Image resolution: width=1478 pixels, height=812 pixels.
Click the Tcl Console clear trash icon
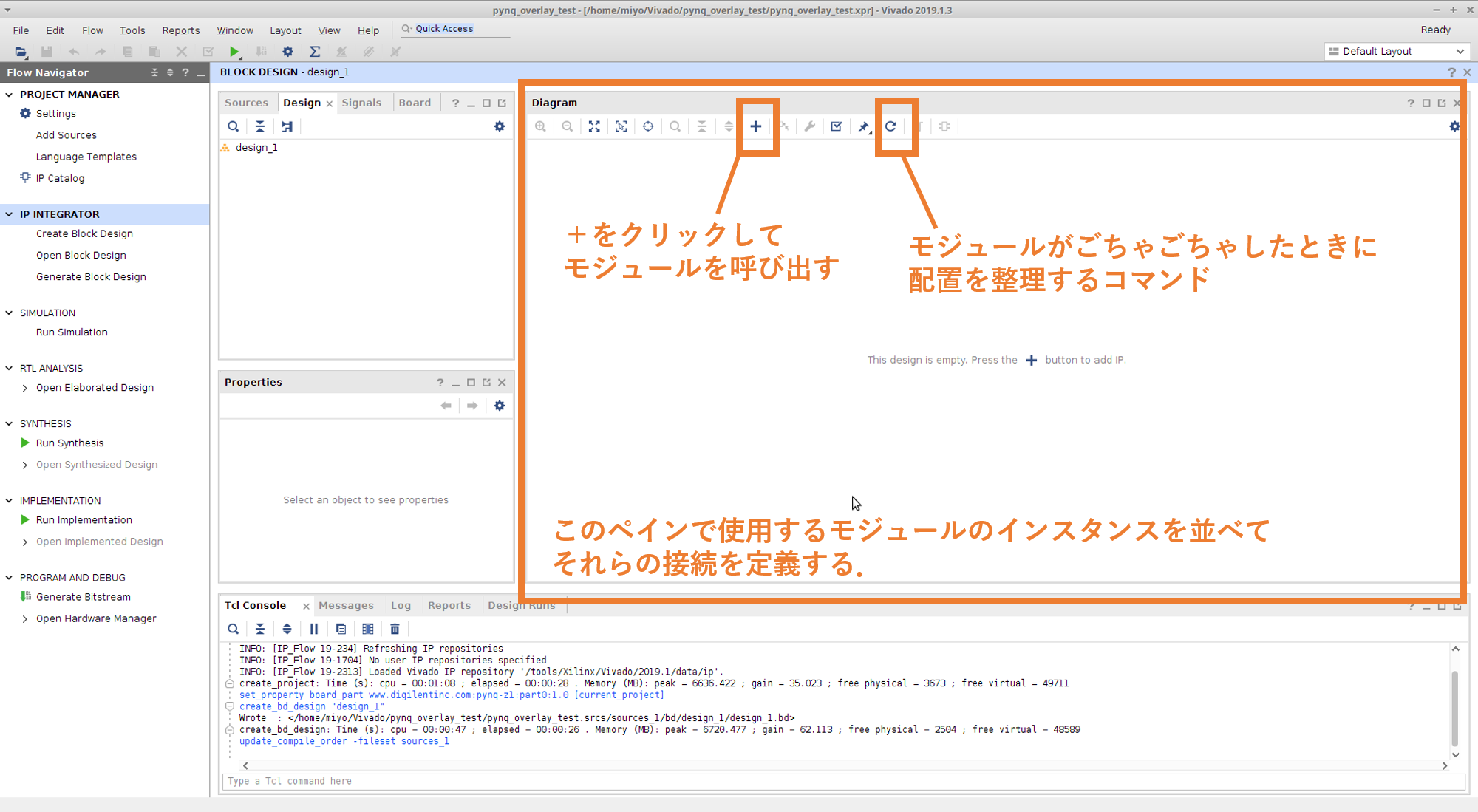tap(395, 629)
